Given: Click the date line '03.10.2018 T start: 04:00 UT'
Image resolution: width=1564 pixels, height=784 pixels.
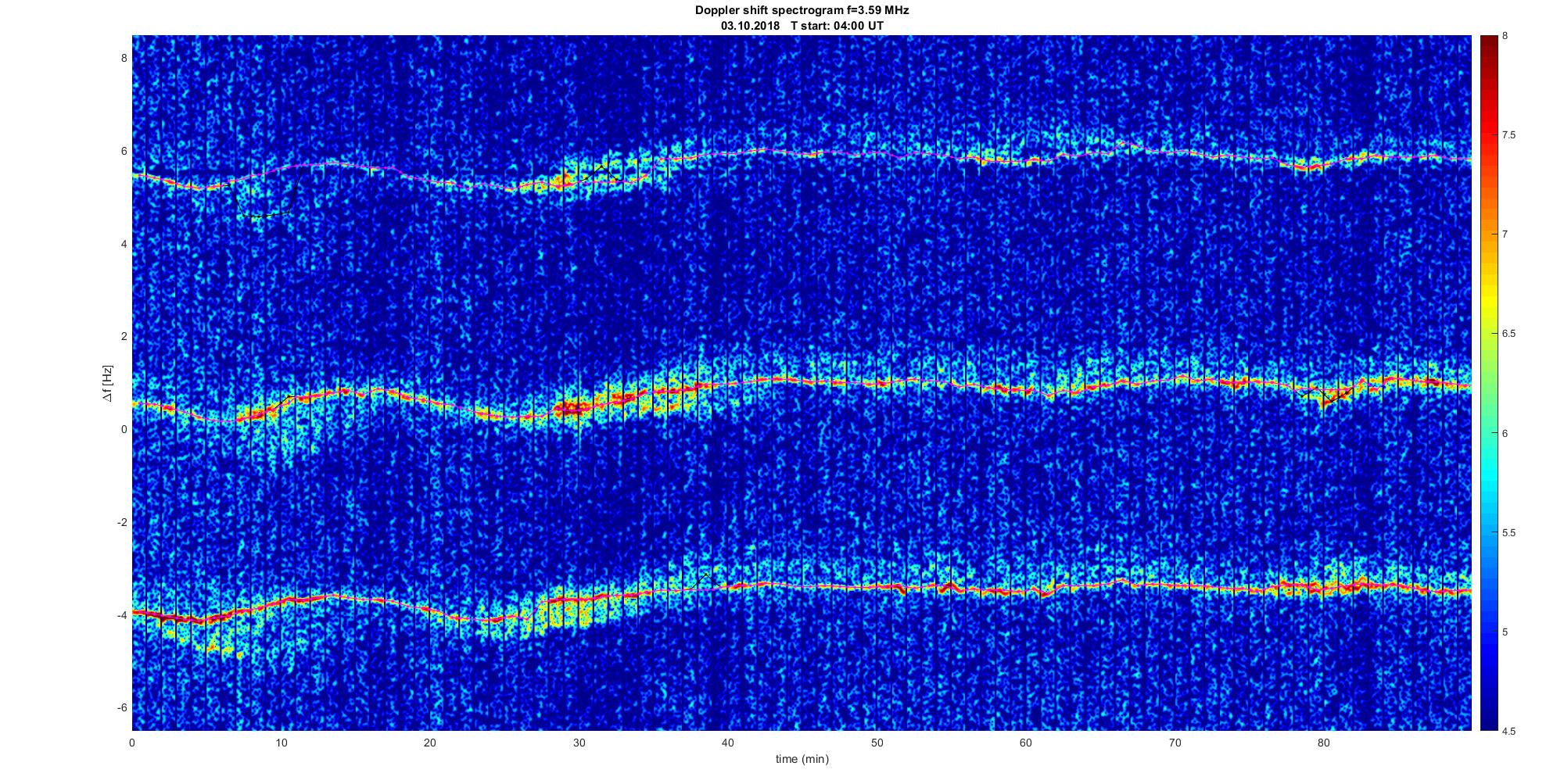Looking at the screenshot, I should [802, 26].
